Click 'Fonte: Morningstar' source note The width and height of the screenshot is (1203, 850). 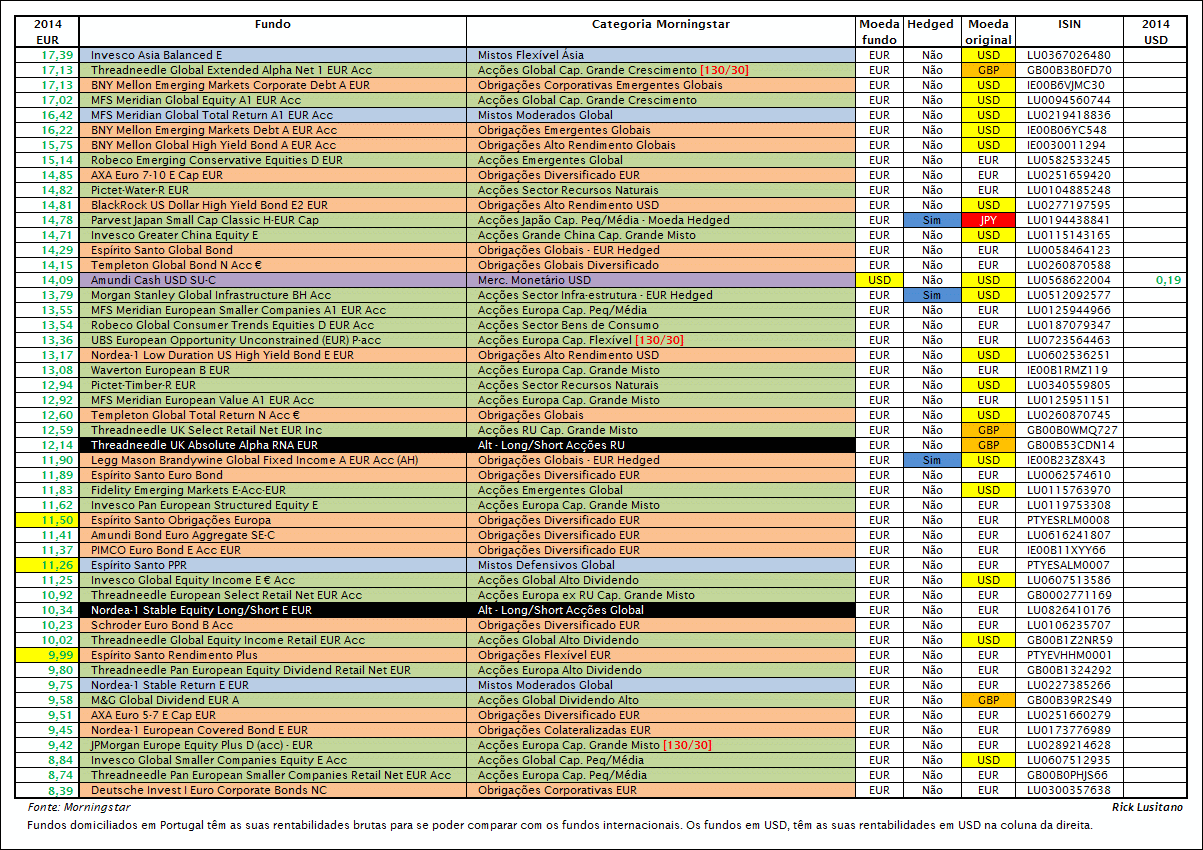[x=78, y=806]
